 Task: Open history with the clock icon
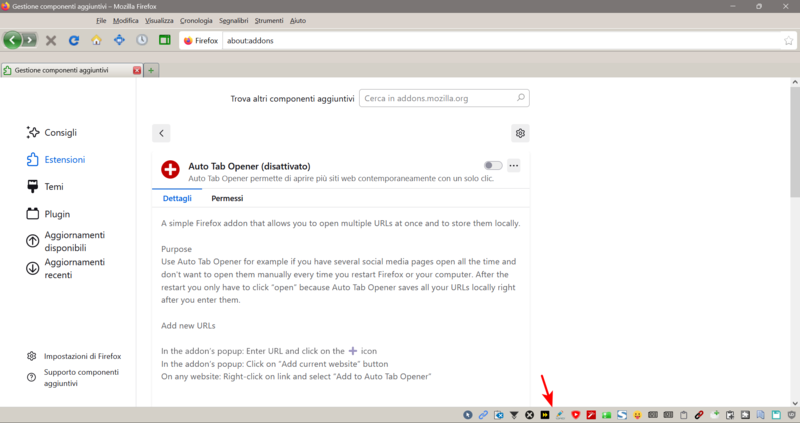coord(142,40)
